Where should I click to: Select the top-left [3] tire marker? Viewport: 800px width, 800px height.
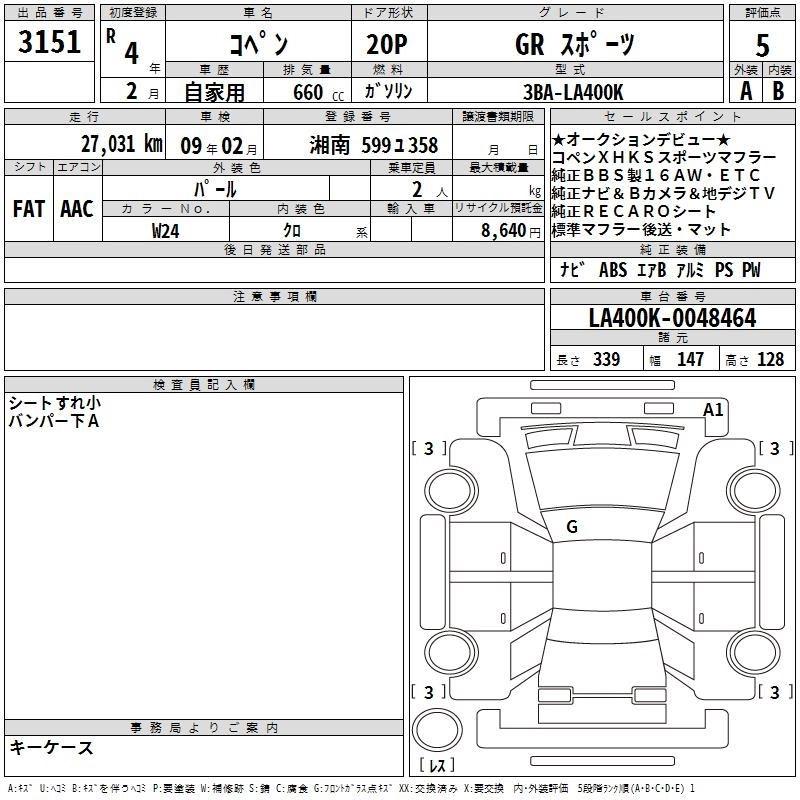[x=429, y=449]
